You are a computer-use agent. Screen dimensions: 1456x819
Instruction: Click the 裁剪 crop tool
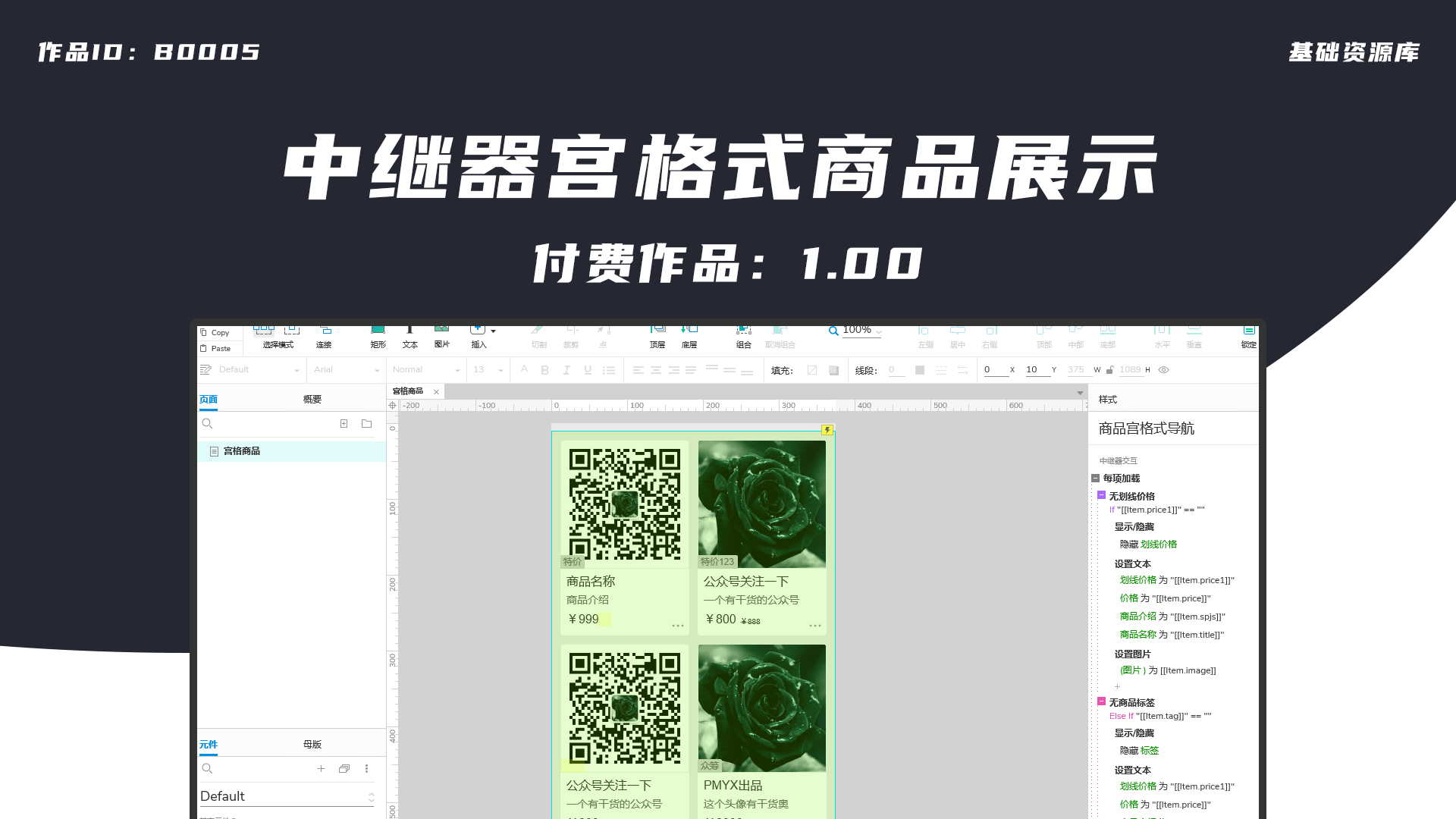coord(571,337)
